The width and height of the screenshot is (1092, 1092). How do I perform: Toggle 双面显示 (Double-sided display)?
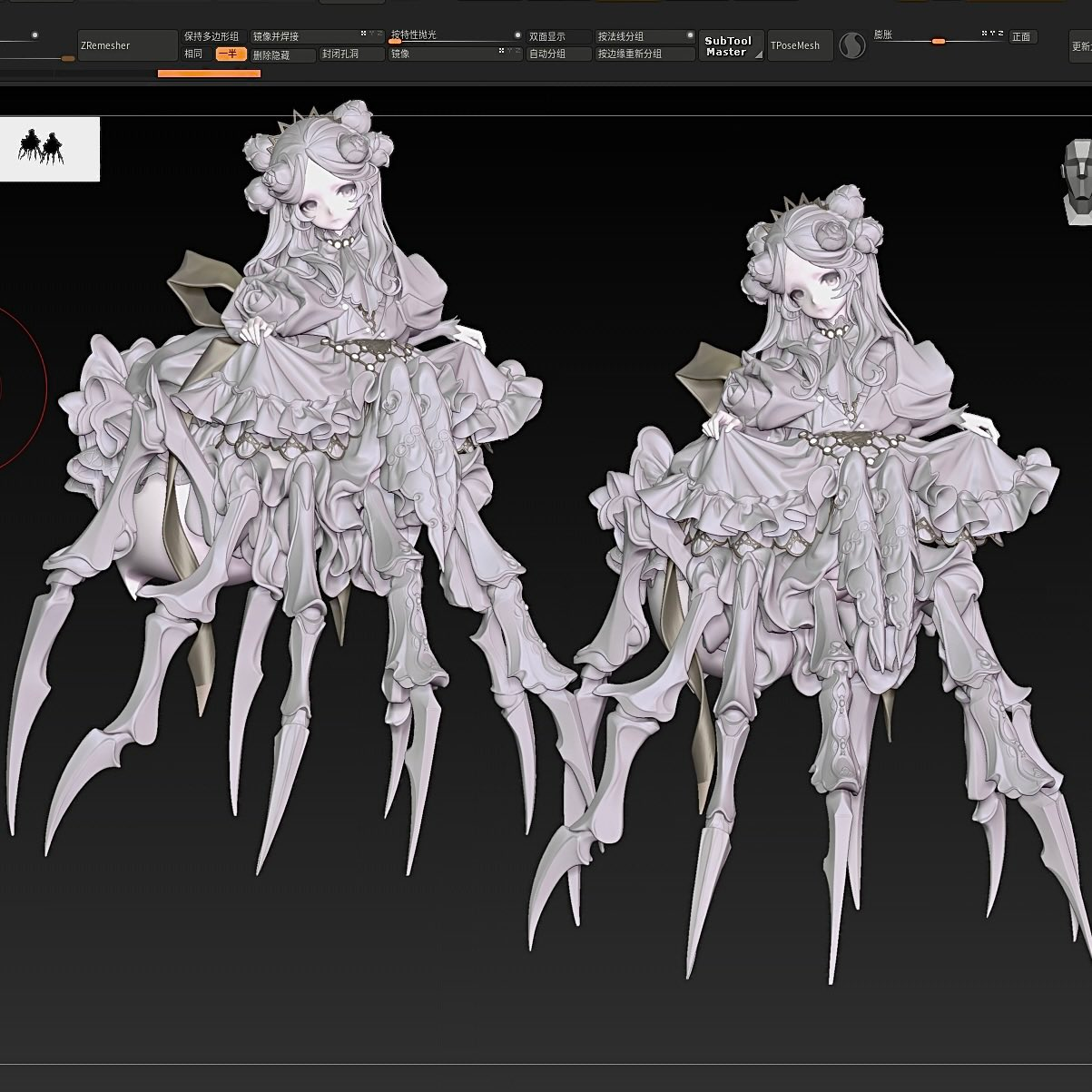(557, 36)
